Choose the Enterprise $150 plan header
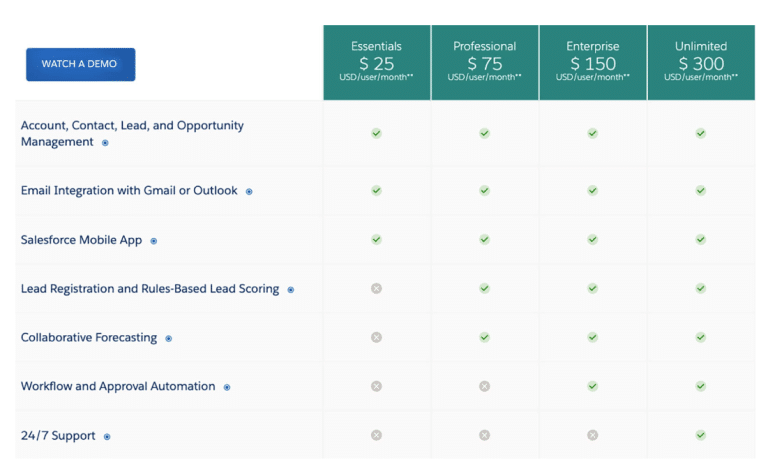768x476 pixels. coord(593,63)
